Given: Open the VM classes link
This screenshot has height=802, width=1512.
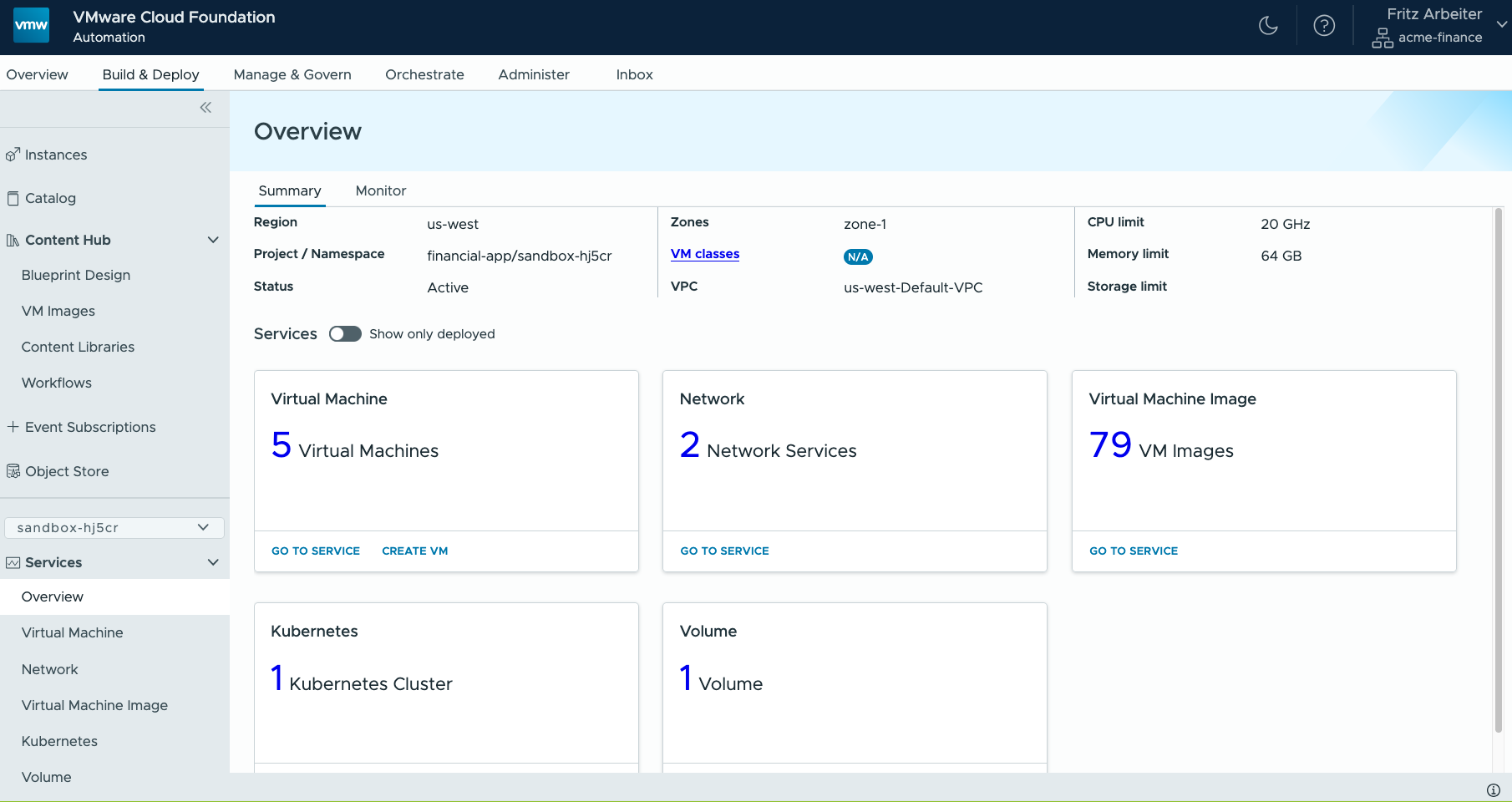Looking at the screenshot, I should pos(704,254).
